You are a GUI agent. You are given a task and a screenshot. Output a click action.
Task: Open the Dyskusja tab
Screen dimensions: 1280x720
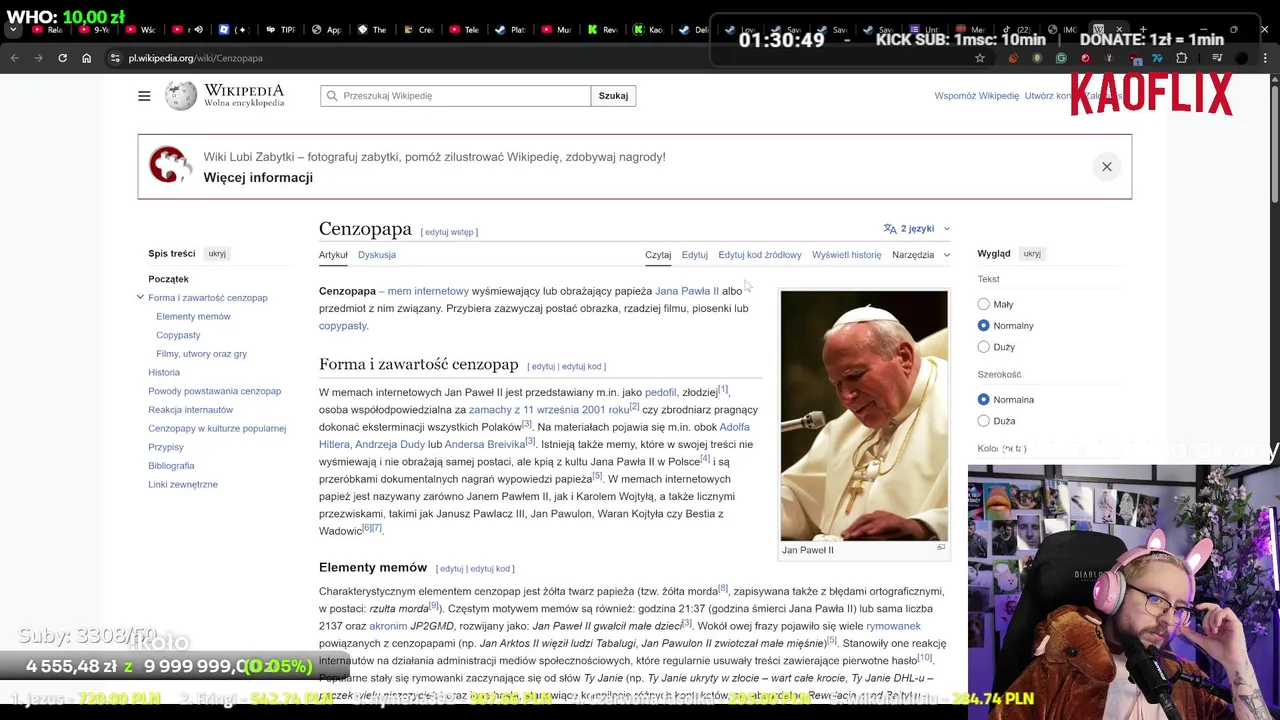pyautogui.click(x=377, y=255)
